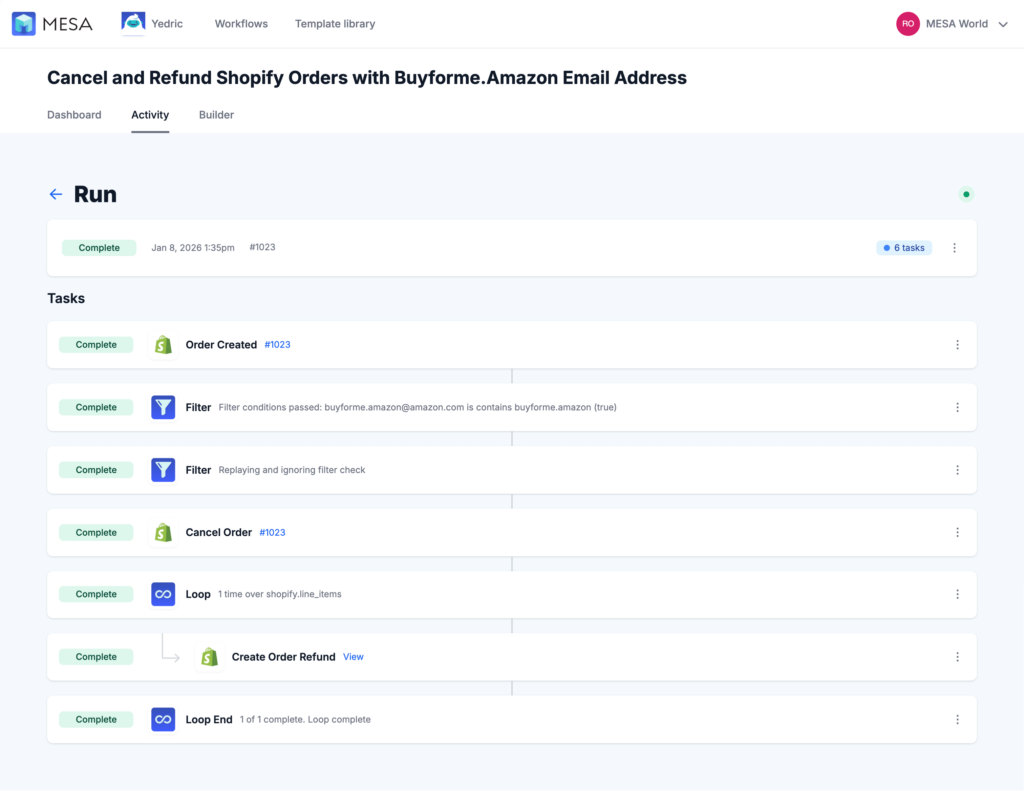This screenshot has width=1024, height=791.
Task: Click the infinity icon on Loop End
Action: tap(163, 719)
